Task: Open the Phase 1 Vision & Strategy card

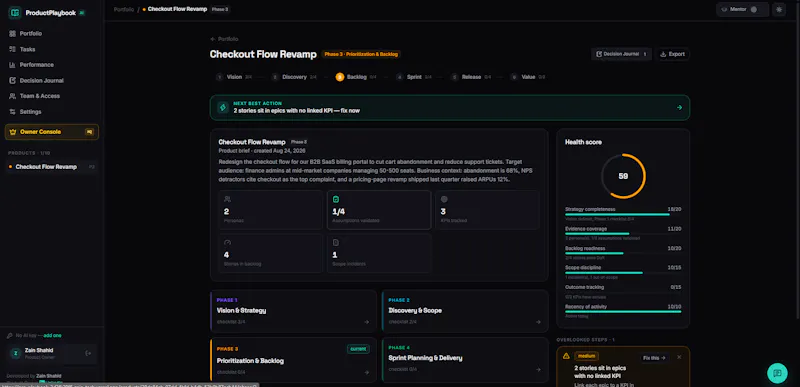Action: [x=293, y=311]
